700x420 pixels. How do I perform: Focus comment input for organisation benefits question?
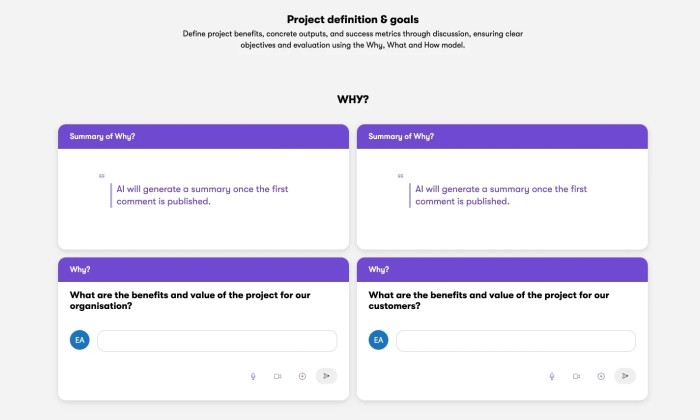pos(217,341)
